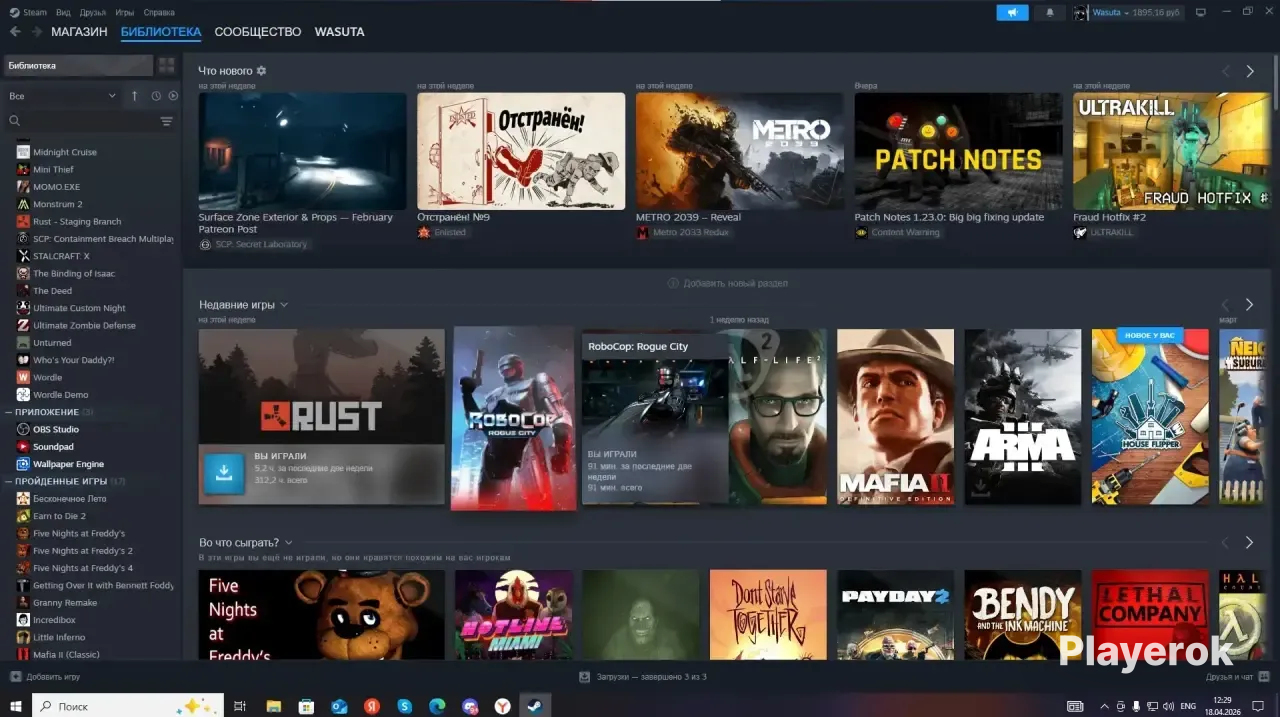Show next What's New items arrow
The image size is (1280, 717).
1250,71
